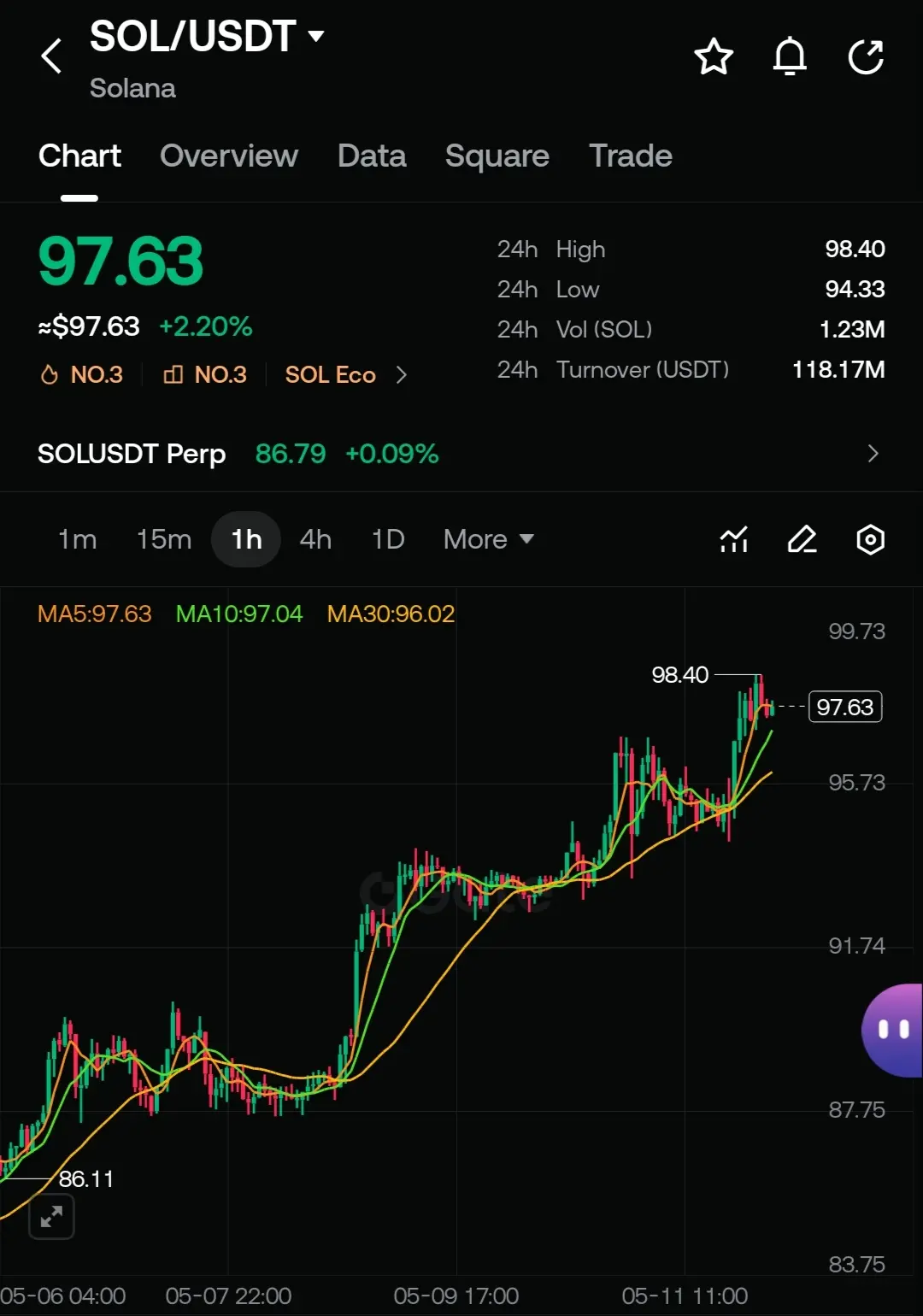923x1316 pixels.
Task: Share chart with the share icon
Action: [866, 56]
